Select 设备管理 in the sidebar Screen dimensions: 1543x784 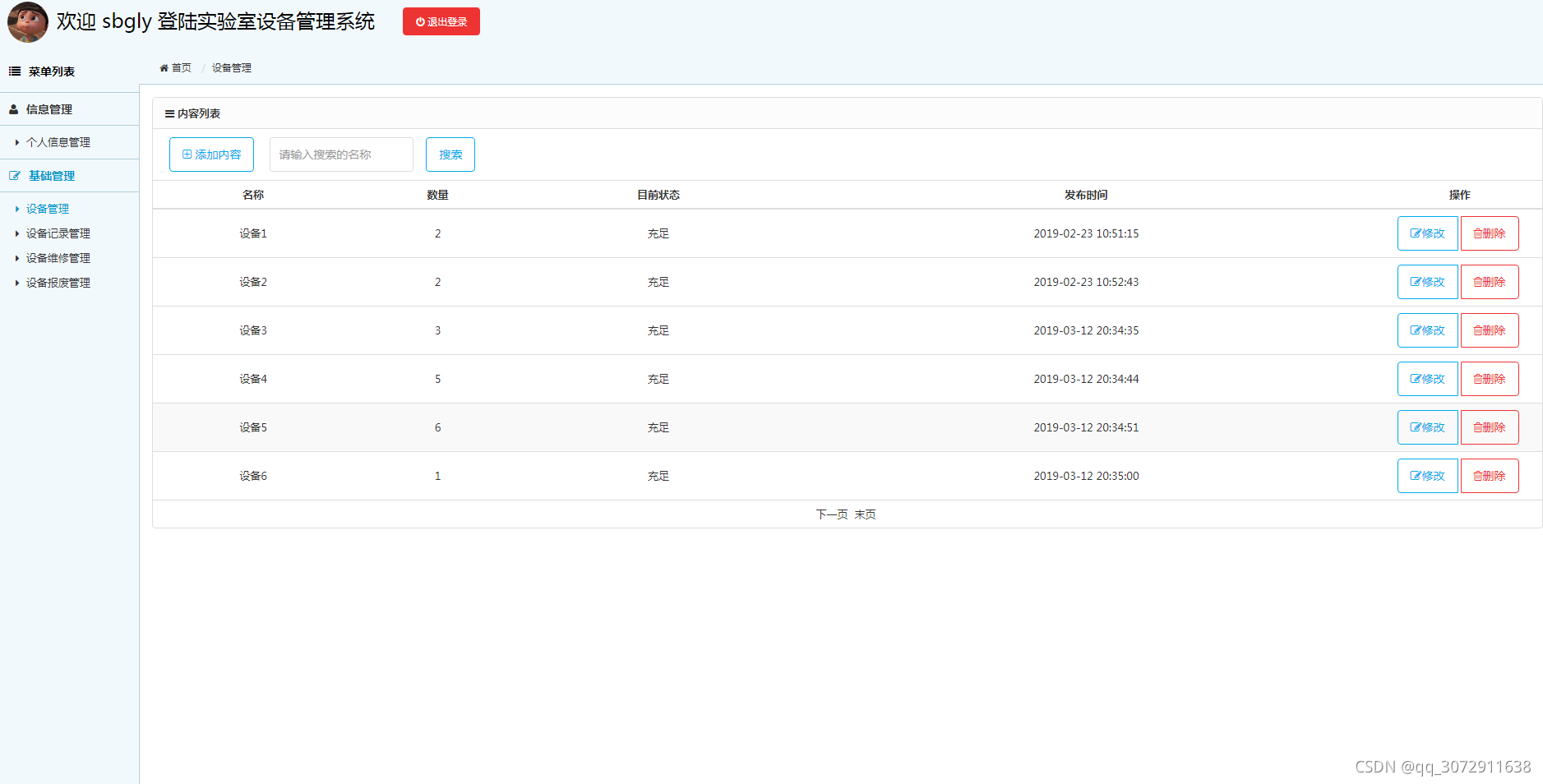pyautogui.click(x=48, y=209)
